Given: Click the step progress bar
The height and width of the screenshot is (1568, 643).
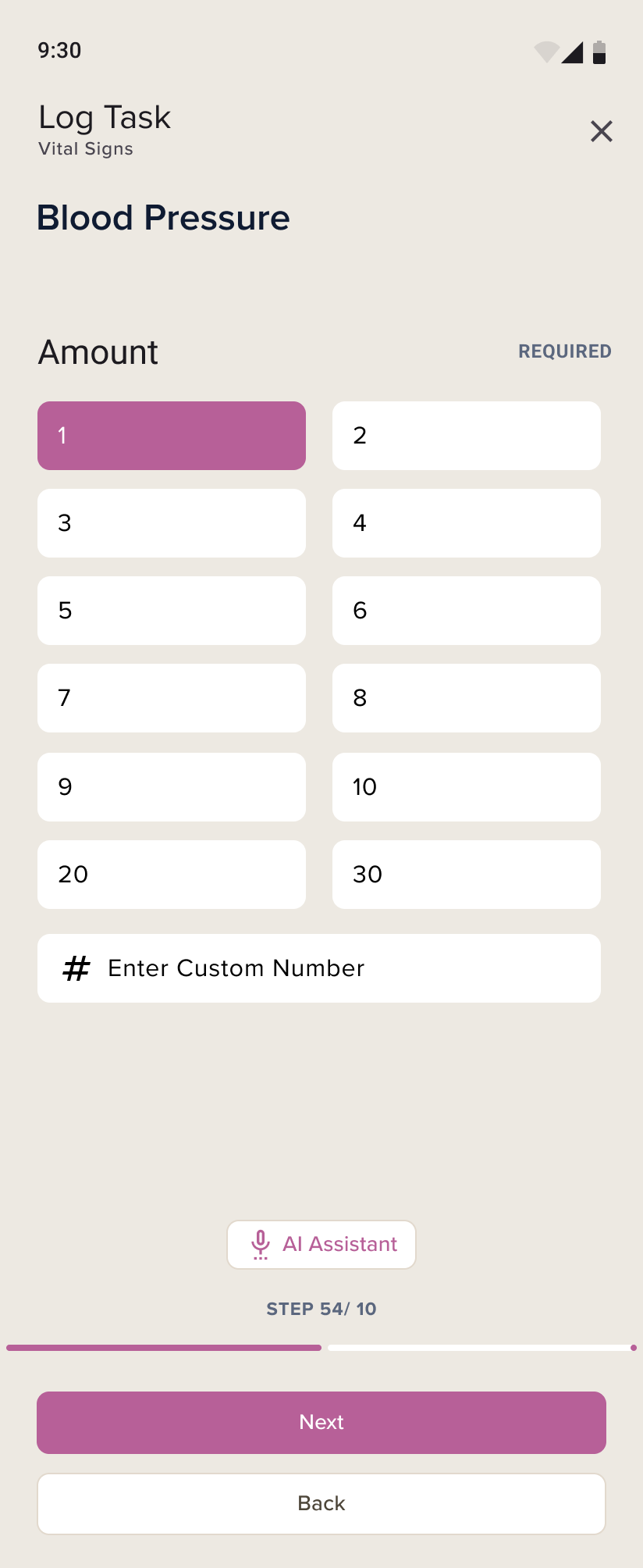Looking at the screenshot, I should [x=321, y=1348].
